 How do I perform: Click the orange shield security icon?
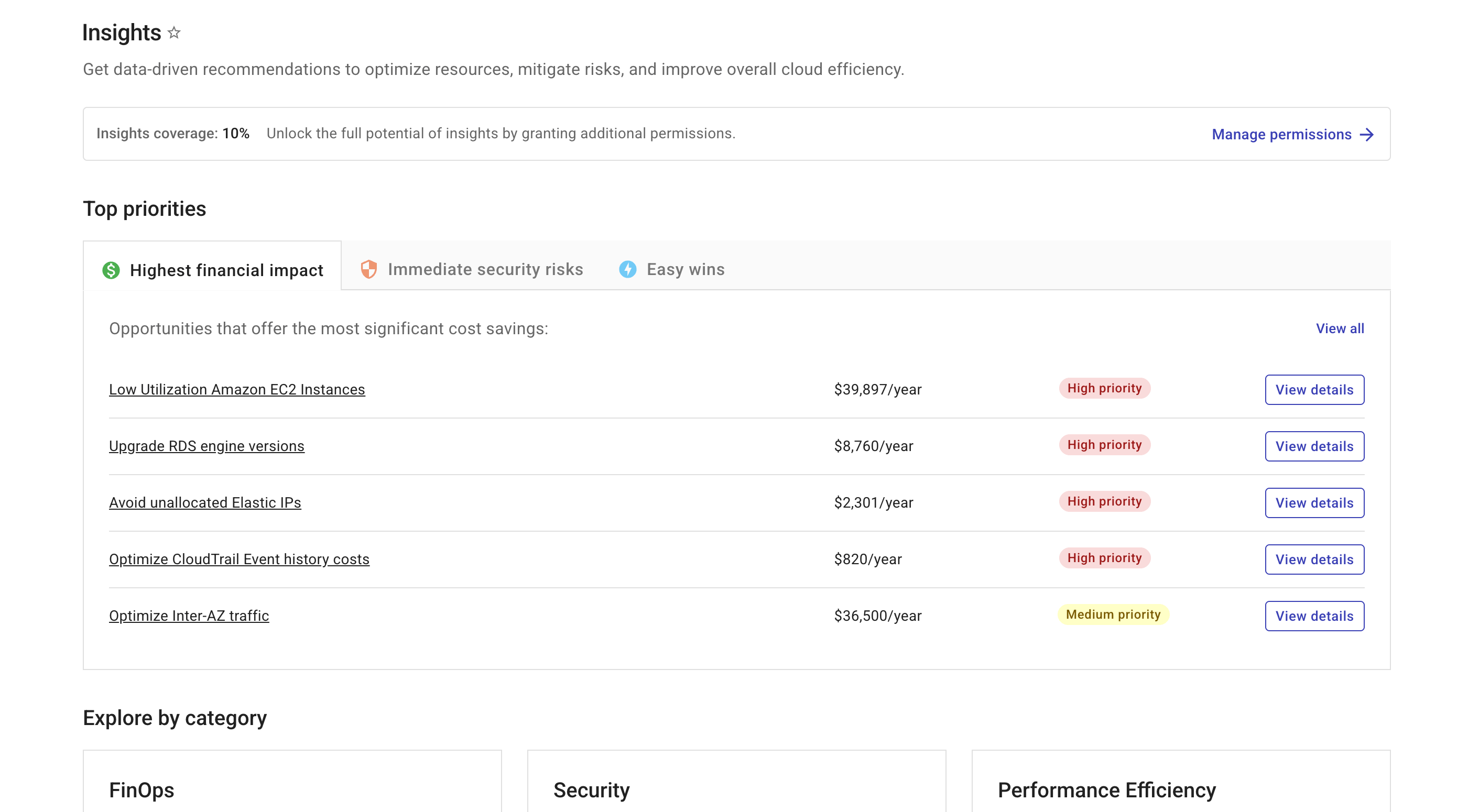[x=368, y=269]
